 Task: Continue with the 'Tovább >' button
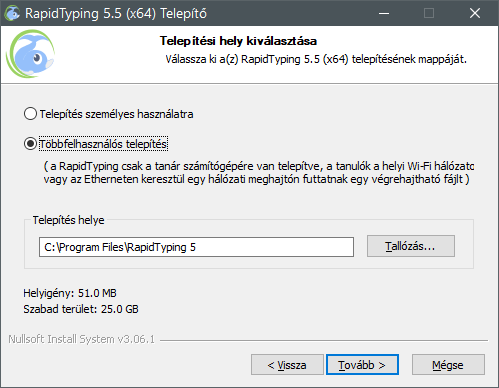pyautogui.click(x=362, y=365)
